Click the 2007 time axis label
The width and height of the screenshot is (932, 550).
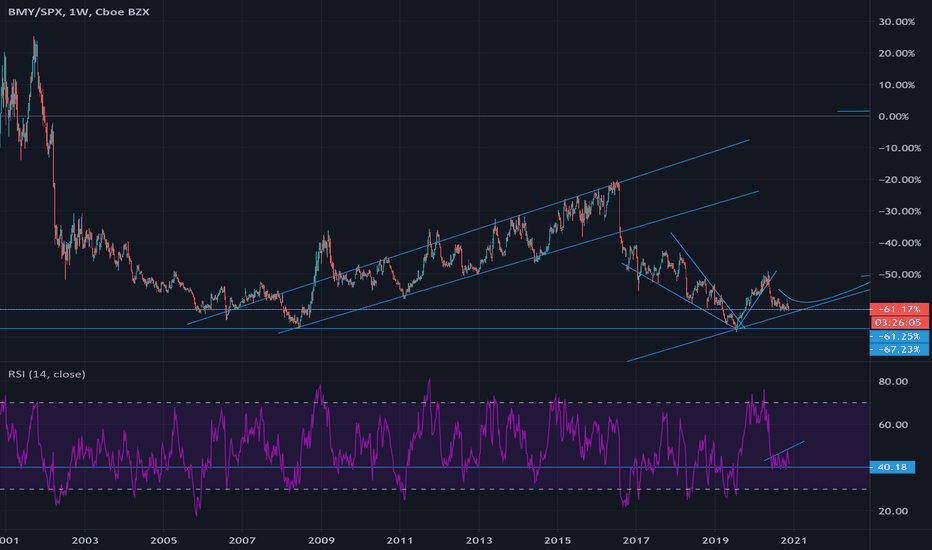[243, 540]
